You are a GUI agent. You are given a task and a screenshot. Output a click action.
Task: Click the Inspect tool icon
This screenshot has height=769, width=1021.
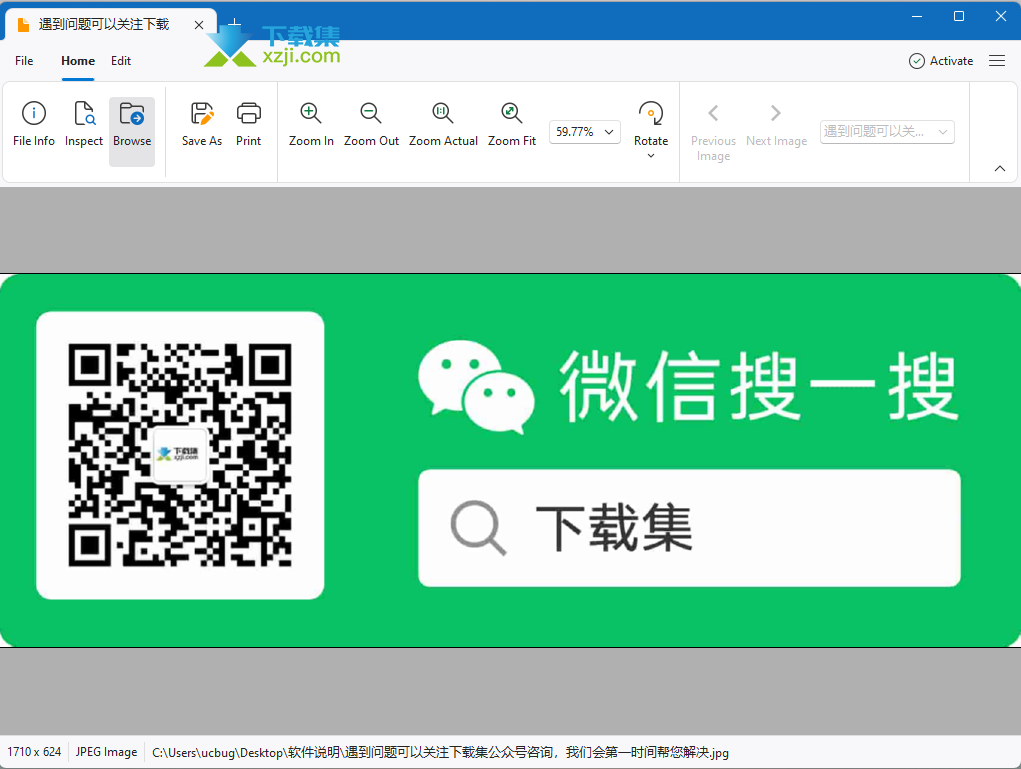point(84,113)
